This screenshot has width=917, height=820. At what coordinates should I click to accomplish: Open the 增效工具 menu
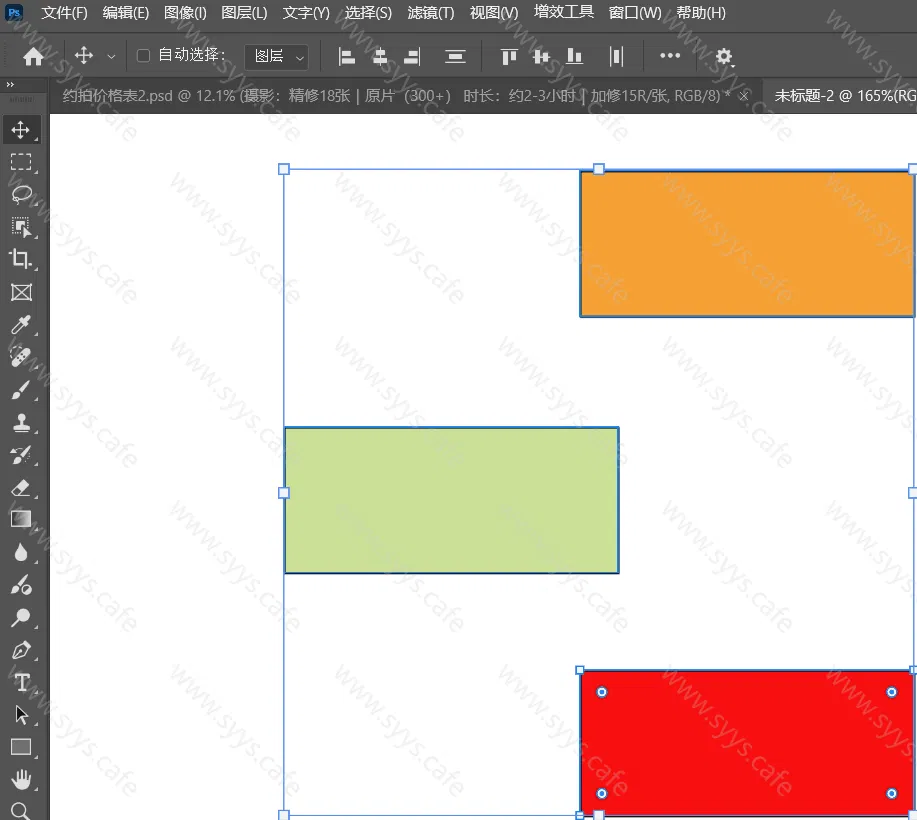click(x=564, y=12)
